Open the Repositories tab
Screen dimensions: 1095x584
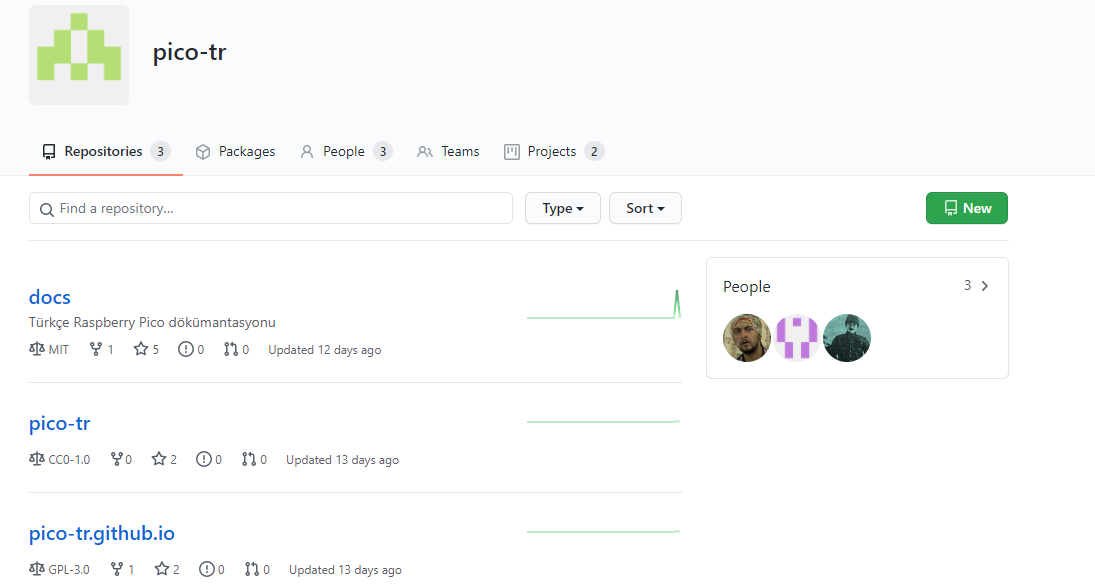[x=105, y=152]
